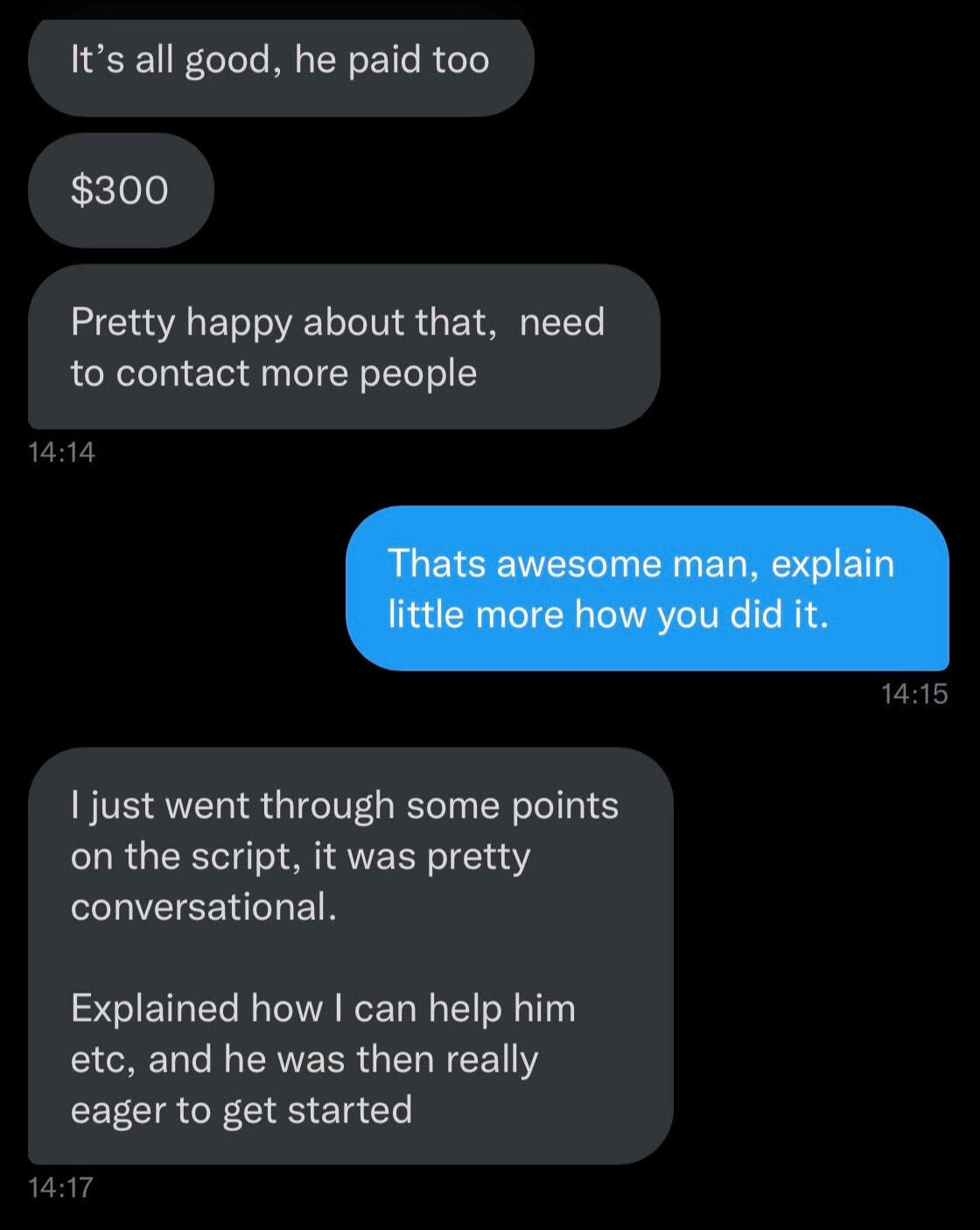Tap the "It's all good, he paid too" message
Viewport: 980px width, 1230px height.
(280, 60)
